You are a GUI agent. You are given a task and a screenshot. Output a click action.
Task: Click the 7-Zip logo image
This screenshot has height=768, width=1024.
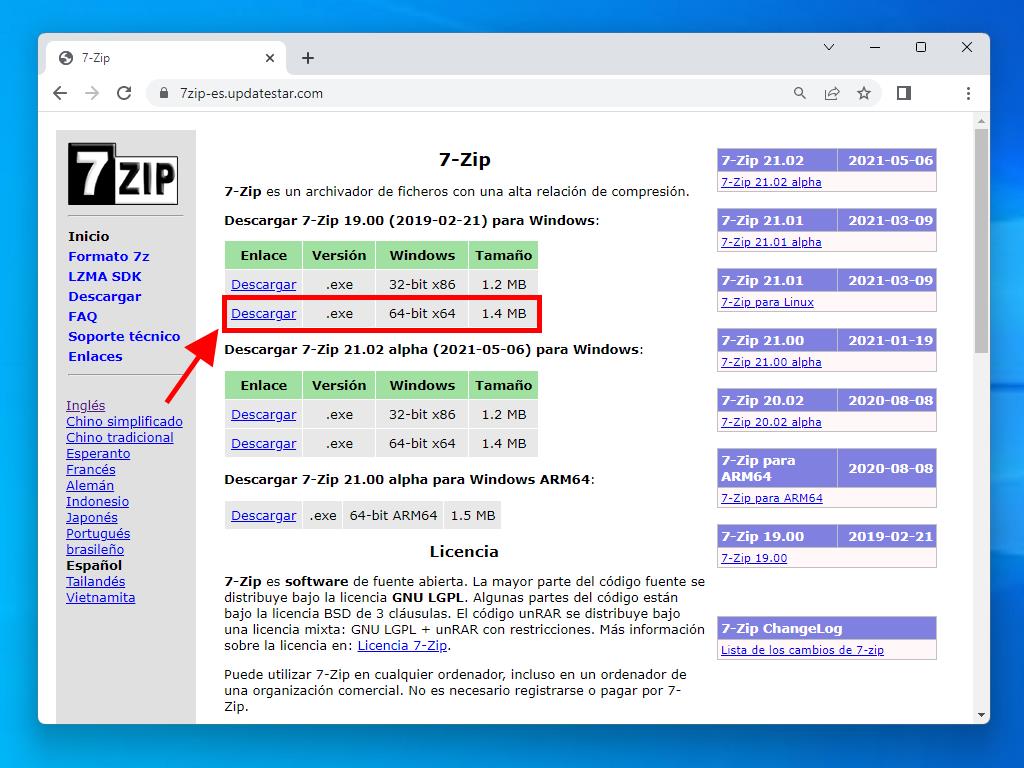tap(123, 174)
